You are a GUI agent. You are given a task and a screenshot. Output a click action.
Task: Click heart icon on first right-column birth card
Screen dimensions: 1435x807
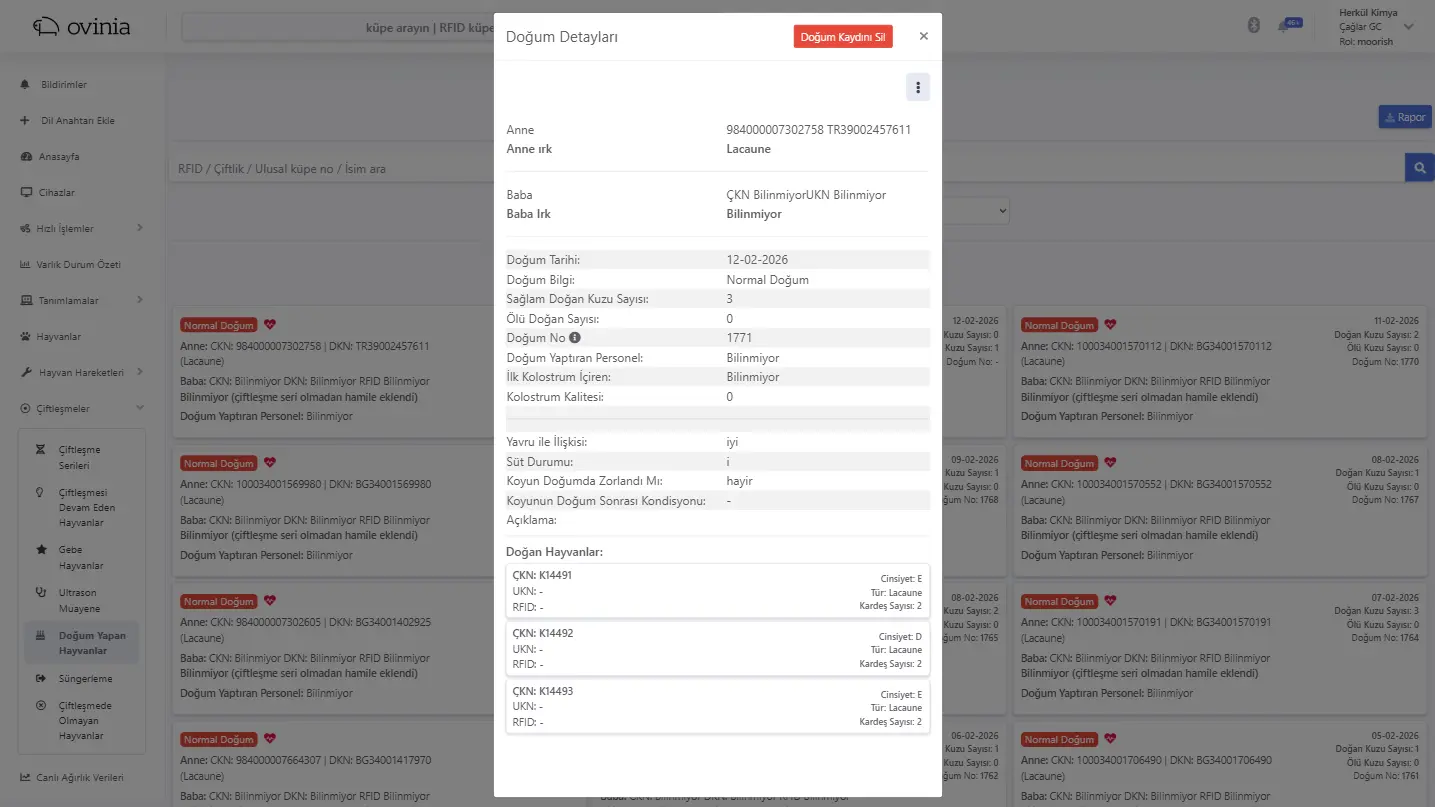1110,325
